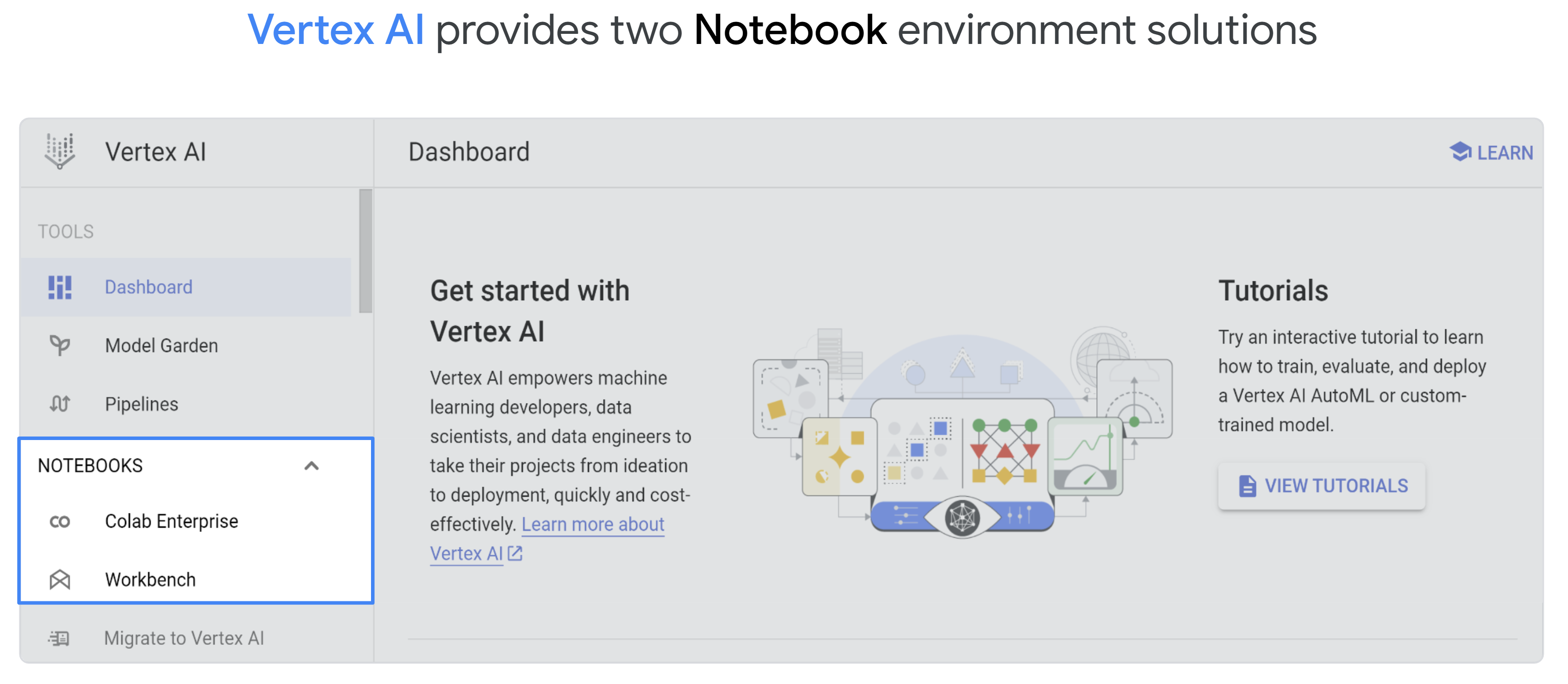Click the Dashboard grid icon in sidebar

point(60,287)
